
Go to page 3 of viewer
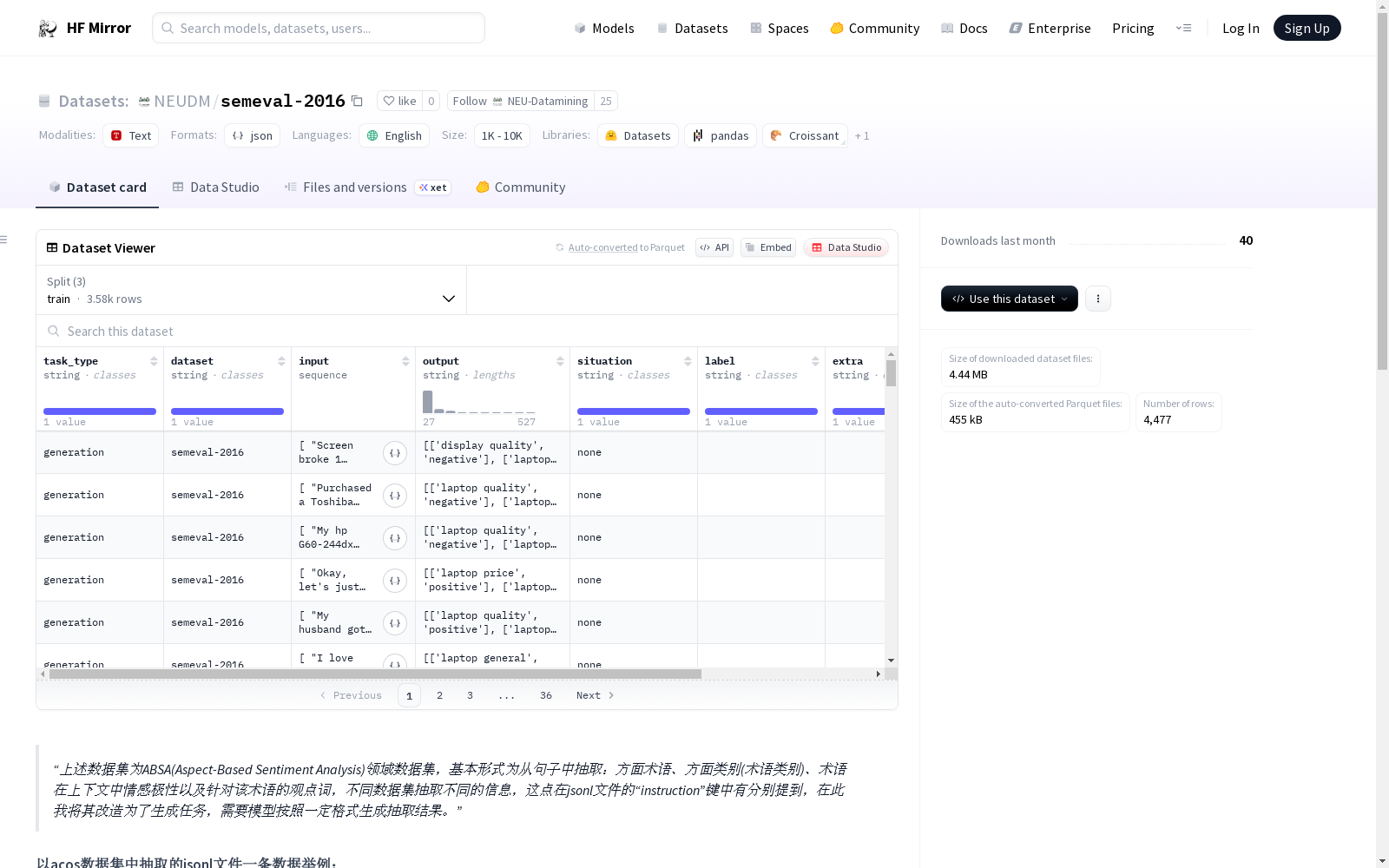pos(470,695)
